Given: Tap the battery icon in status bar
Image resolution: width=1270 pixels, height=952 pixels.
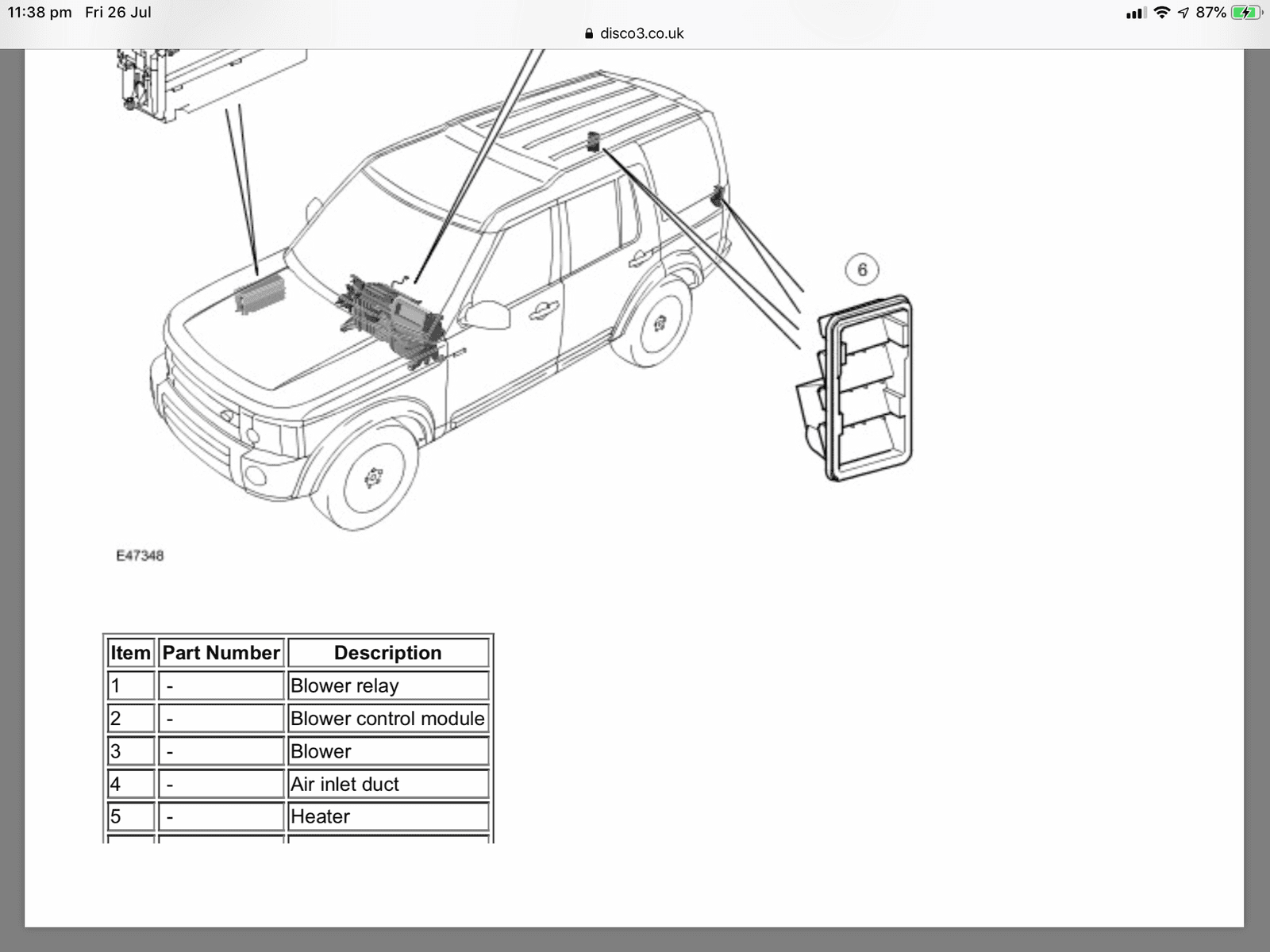Looking at the screenshot, I should pos(1247,13).
